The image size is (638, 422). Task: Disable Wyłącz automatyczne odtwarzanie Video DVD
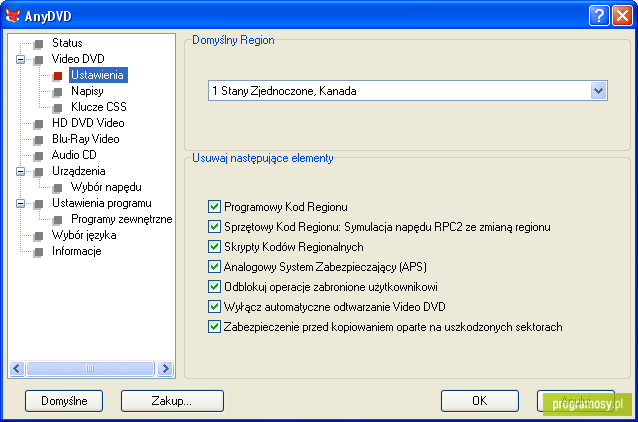(x=214, y=306)
